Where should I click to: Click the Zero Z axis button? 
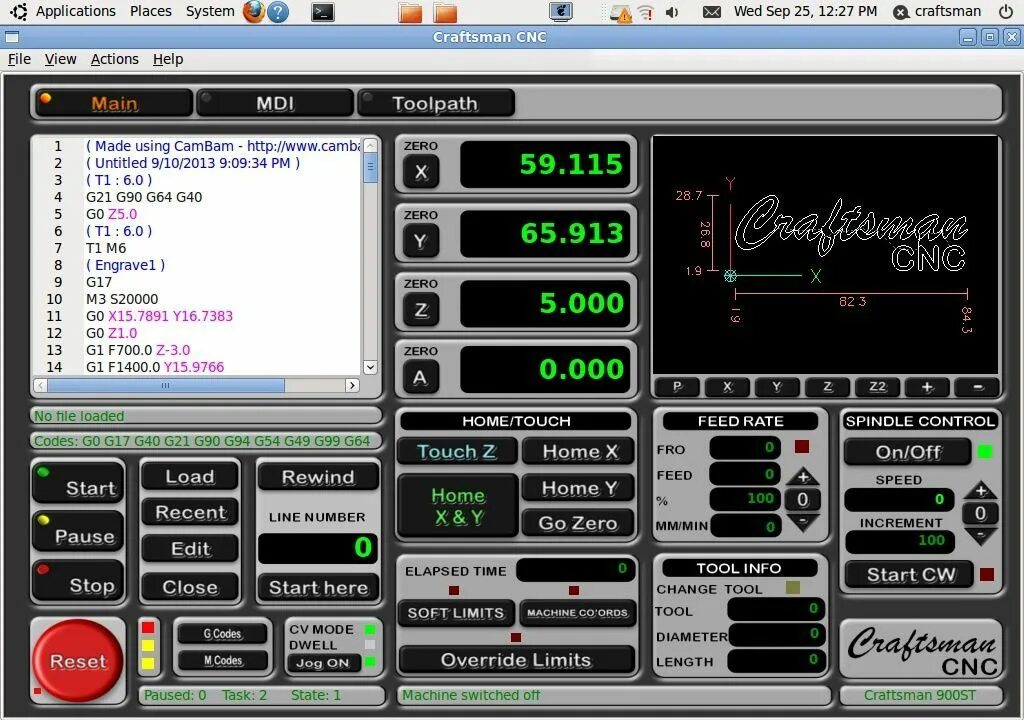pyautogui.click(x=421, y=310)
